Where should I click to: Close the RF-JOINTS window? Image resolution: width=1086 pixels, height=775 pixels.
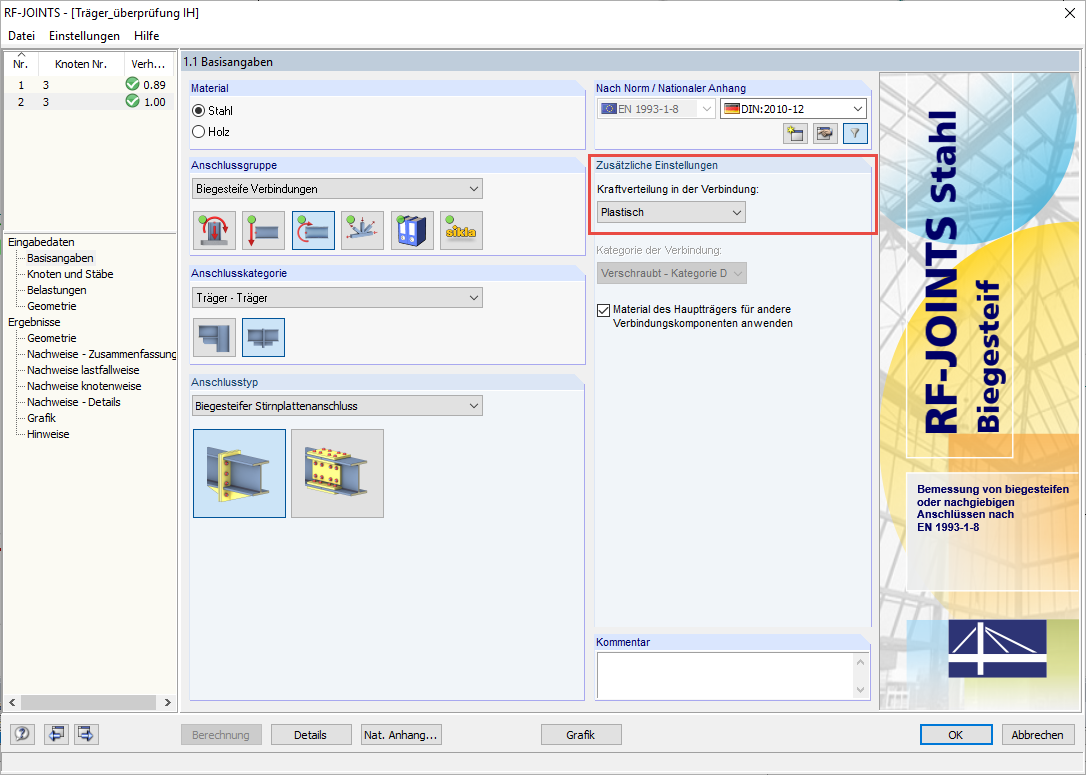click(x=1070, y=13)
